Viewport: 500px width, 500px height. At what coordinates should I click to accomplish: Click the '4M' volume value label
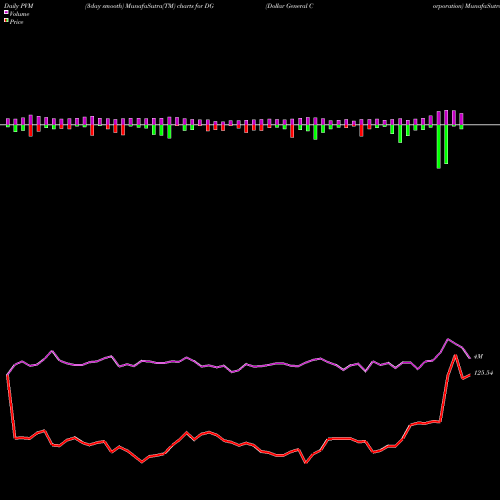click(478, 357)
